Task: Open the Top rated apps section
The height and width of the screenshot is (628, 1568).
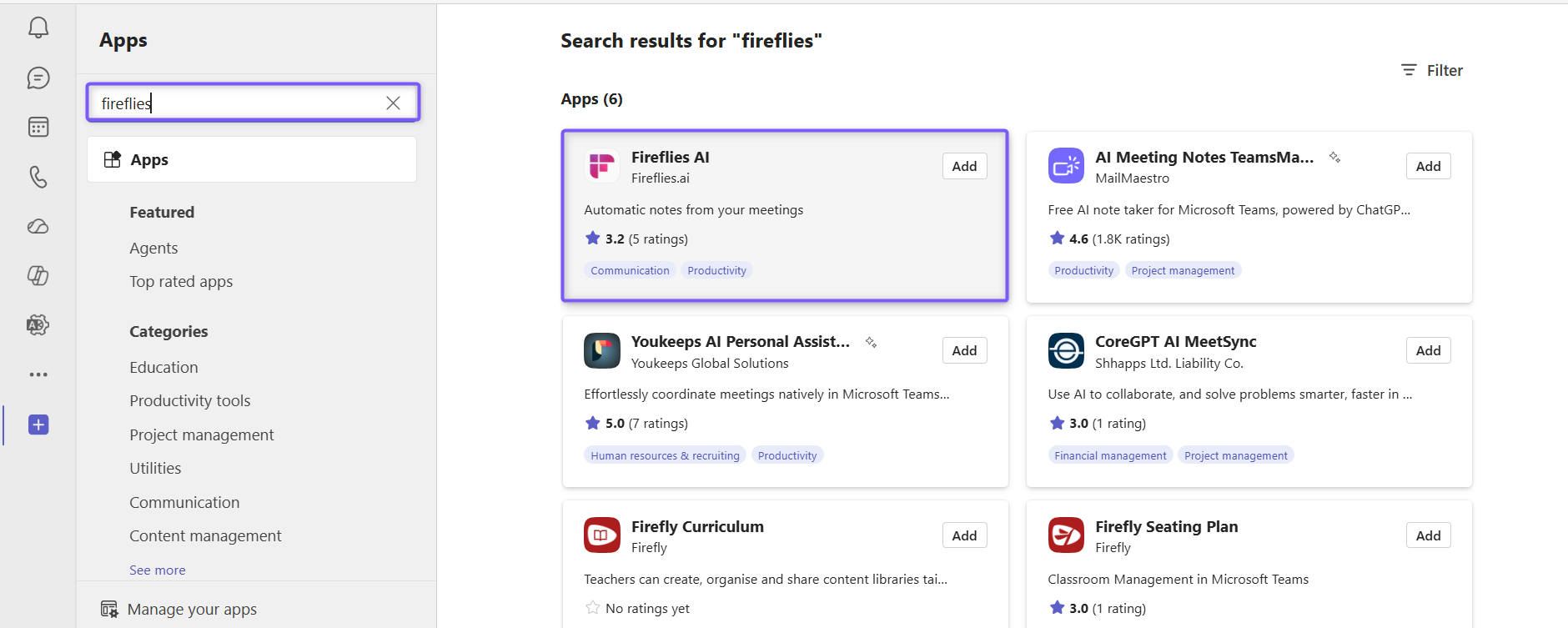Action: pos(181,282)
